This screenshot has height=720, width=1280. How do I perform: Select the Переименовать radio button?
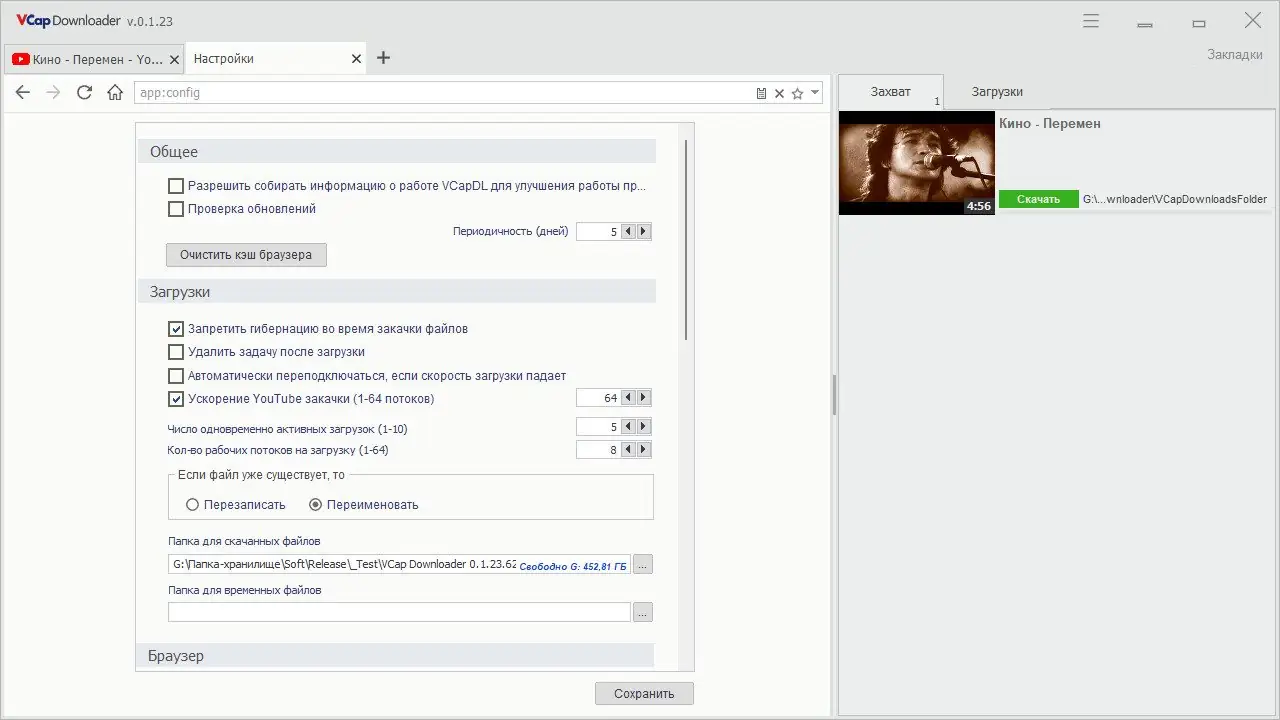(x=315, y=505)
